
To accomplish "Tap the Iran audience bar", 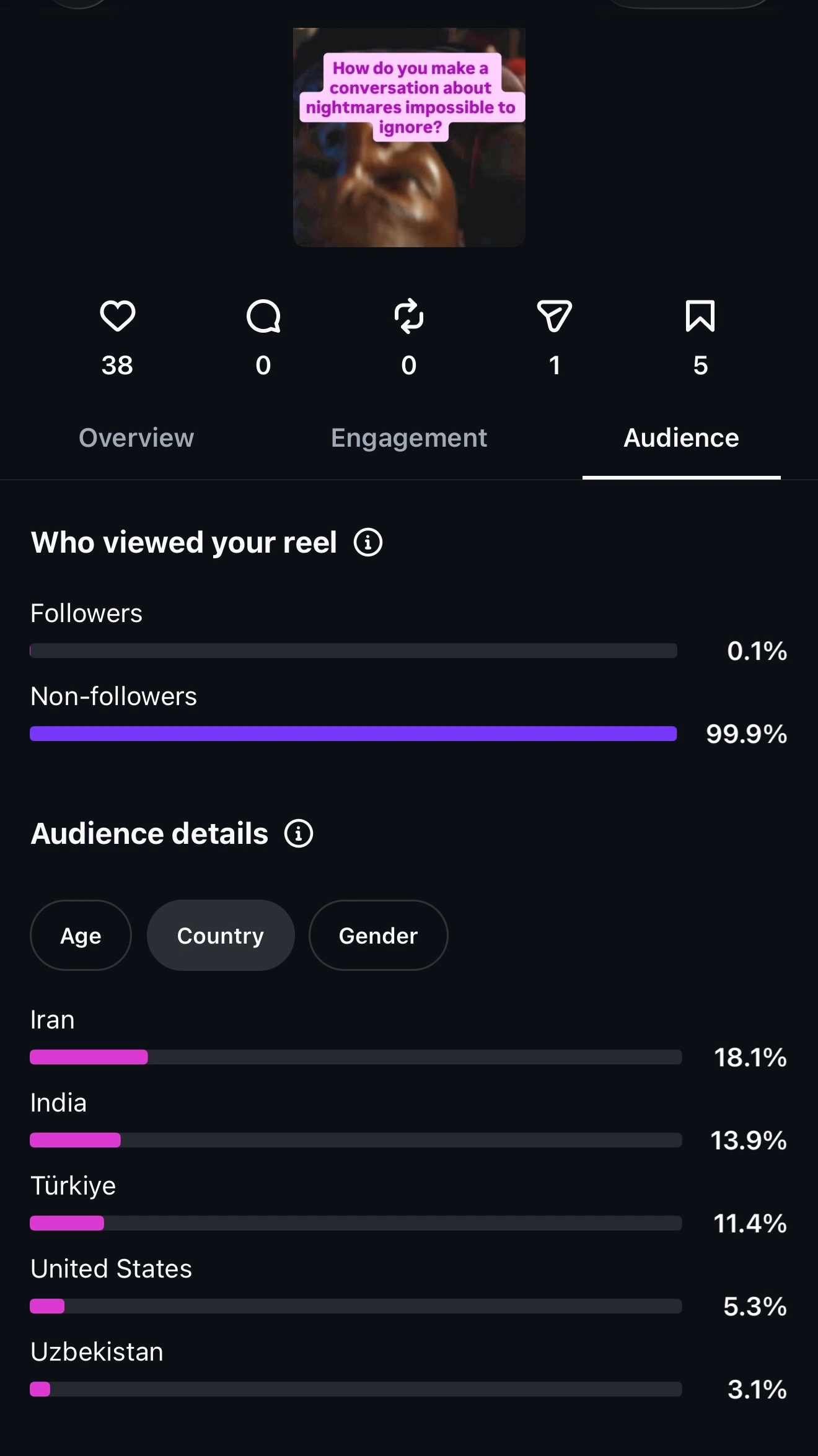I will 356,1057.
